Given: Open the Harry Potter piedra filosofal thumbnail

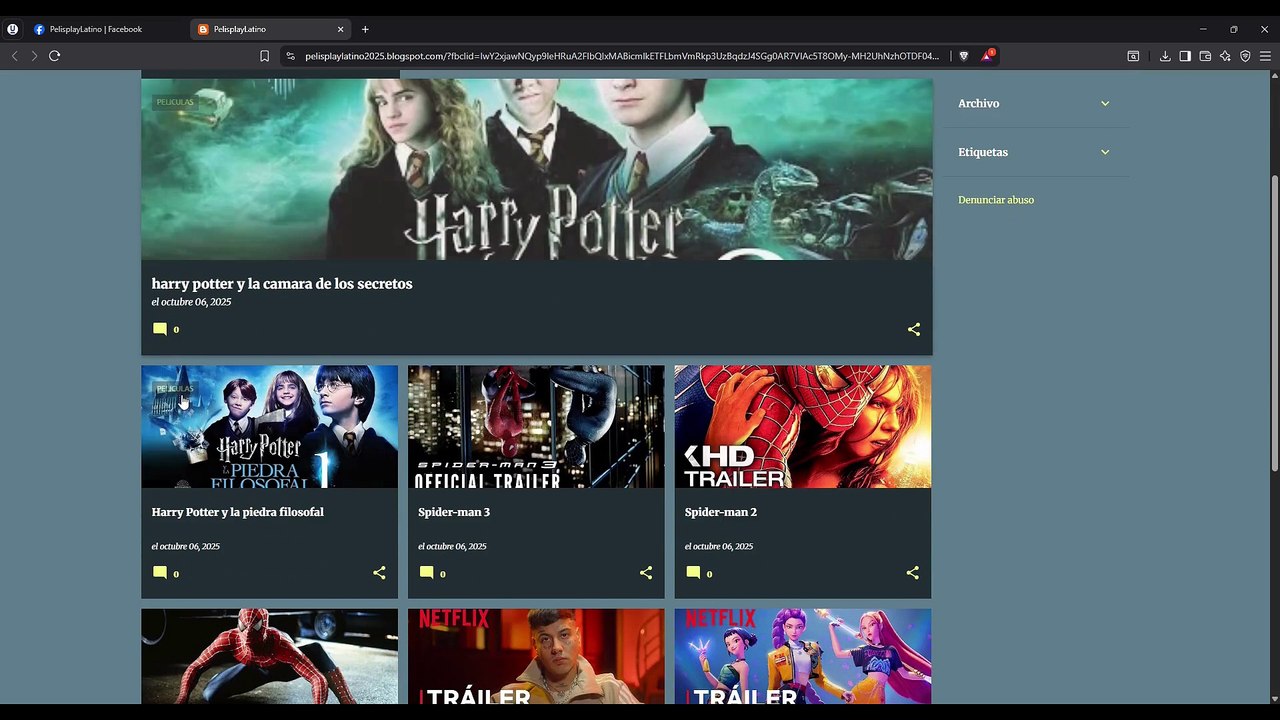Looking at the screenshot, I should [269, 427].
